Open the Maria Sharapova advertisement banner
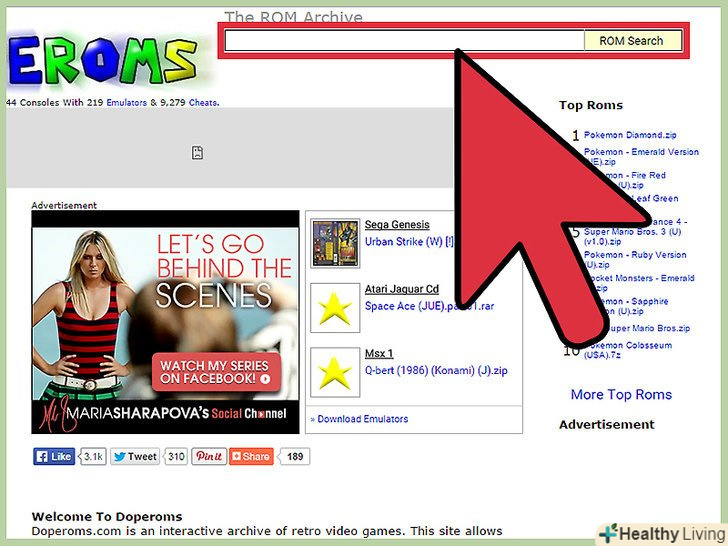The width and height of the screenshot is (728, 546). click(x=165, y=322)
